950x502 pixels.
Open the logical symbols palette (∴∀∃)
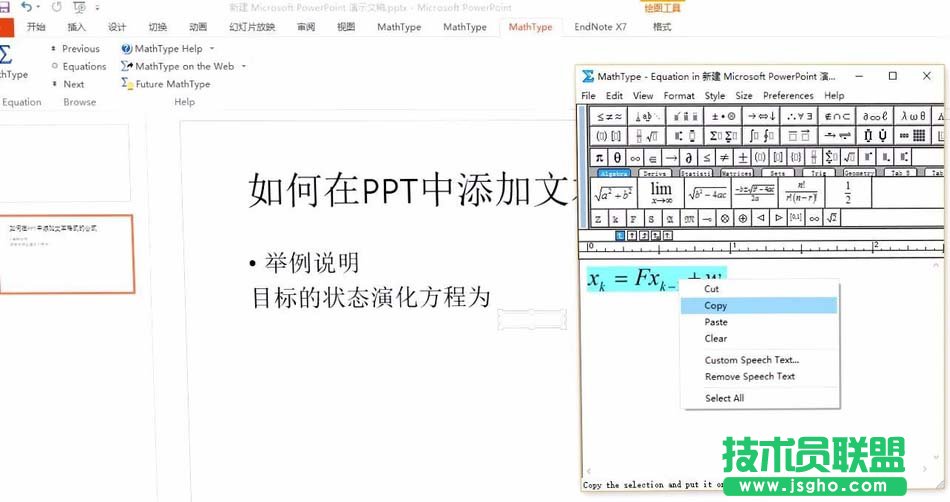(799, 116)
